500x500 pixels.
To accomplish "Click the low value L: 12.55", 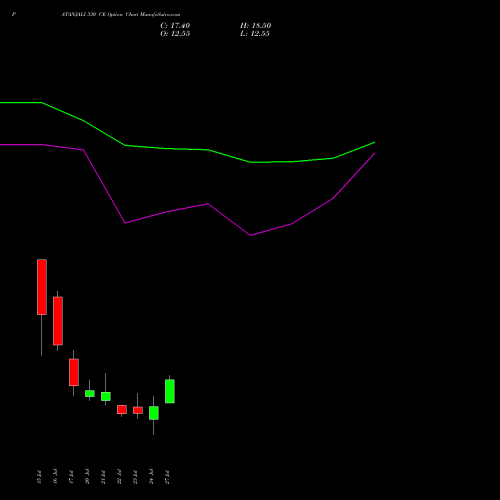I will (255, 34).
